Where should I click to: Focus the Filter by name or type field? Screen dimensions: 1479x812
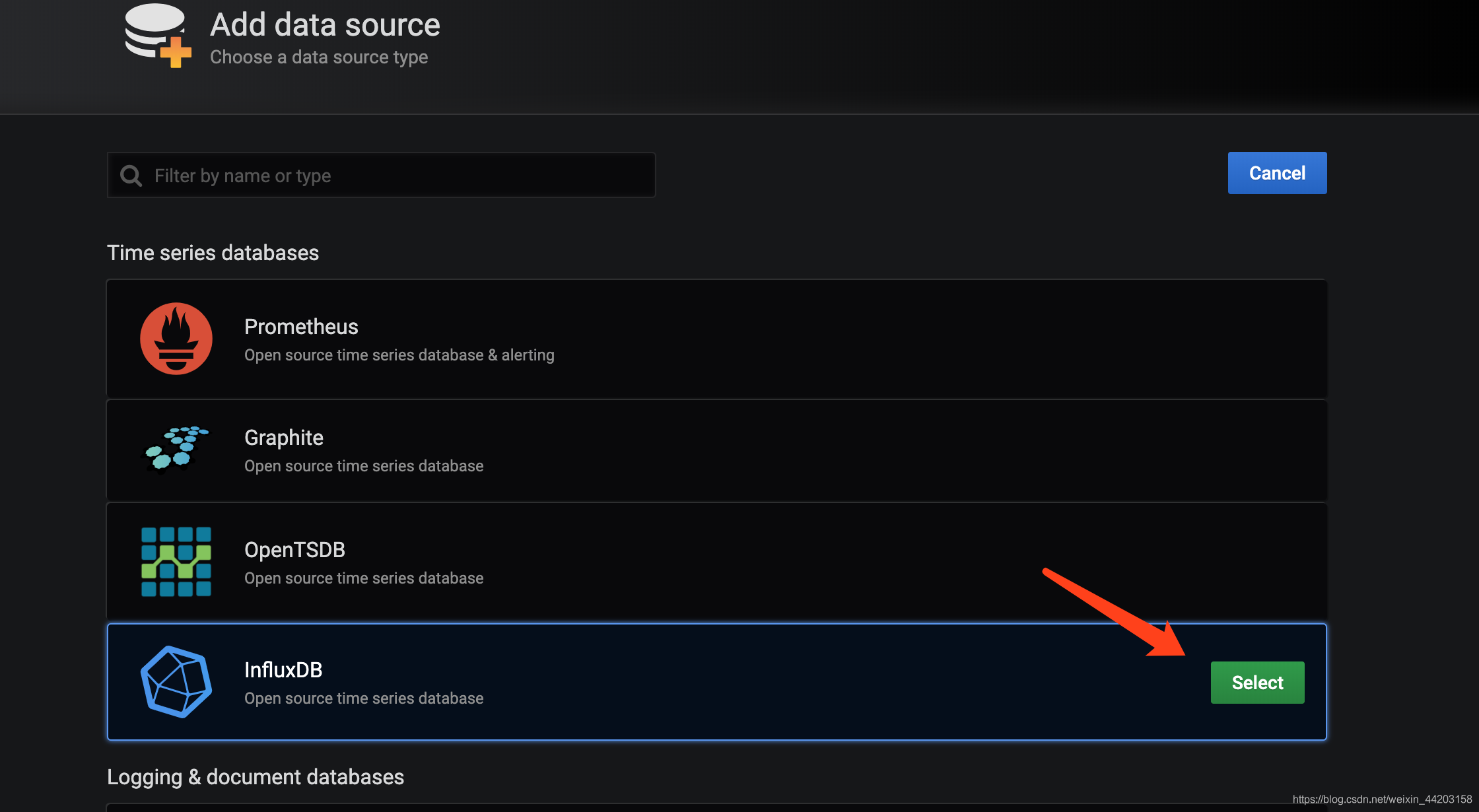(x=381, y=175)
